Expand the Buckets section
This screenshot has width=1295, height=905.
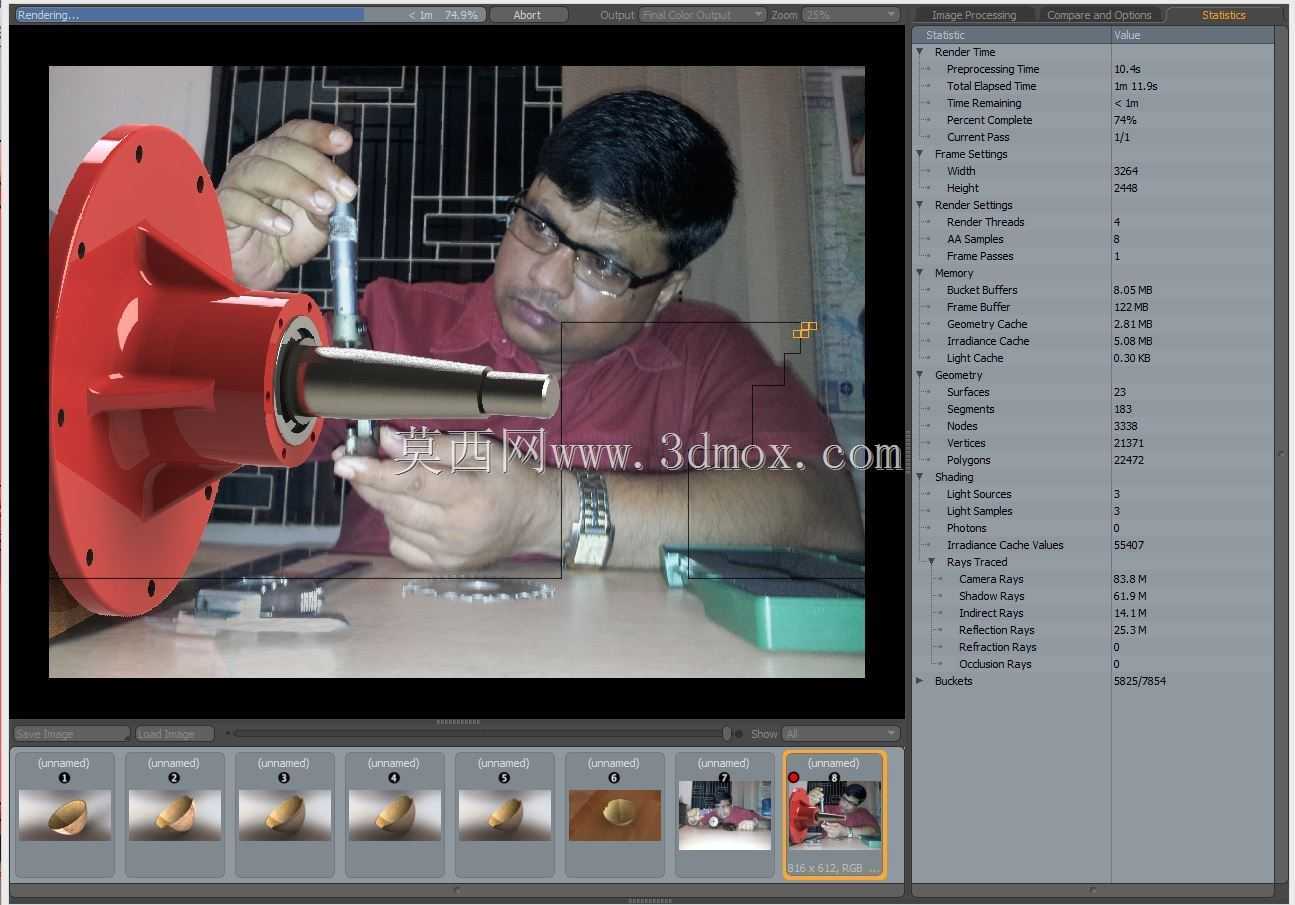920,681
